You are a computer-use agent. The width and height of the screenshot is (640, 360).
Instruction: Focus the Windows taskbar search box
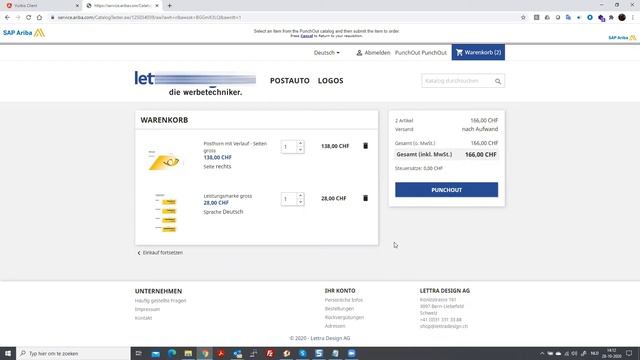tap(73, 353)
